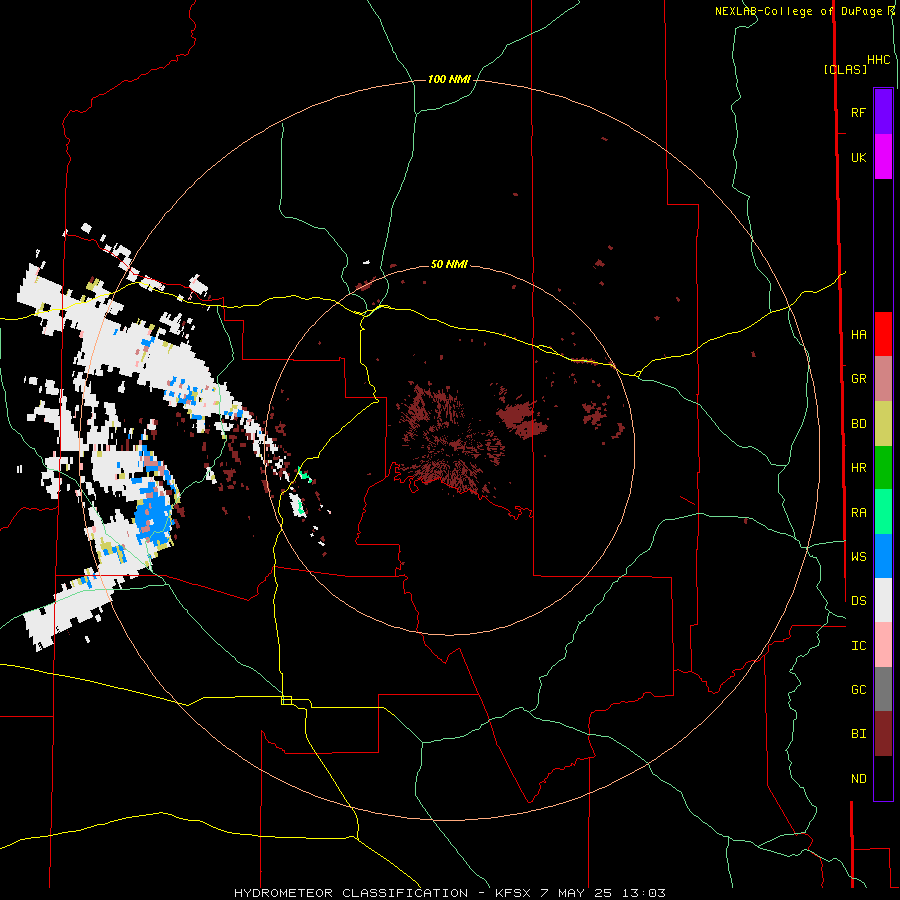Viewport: 900px width, 900px height.
Task: Click the 50 NMI range ring label
Action: pos(449,264)
